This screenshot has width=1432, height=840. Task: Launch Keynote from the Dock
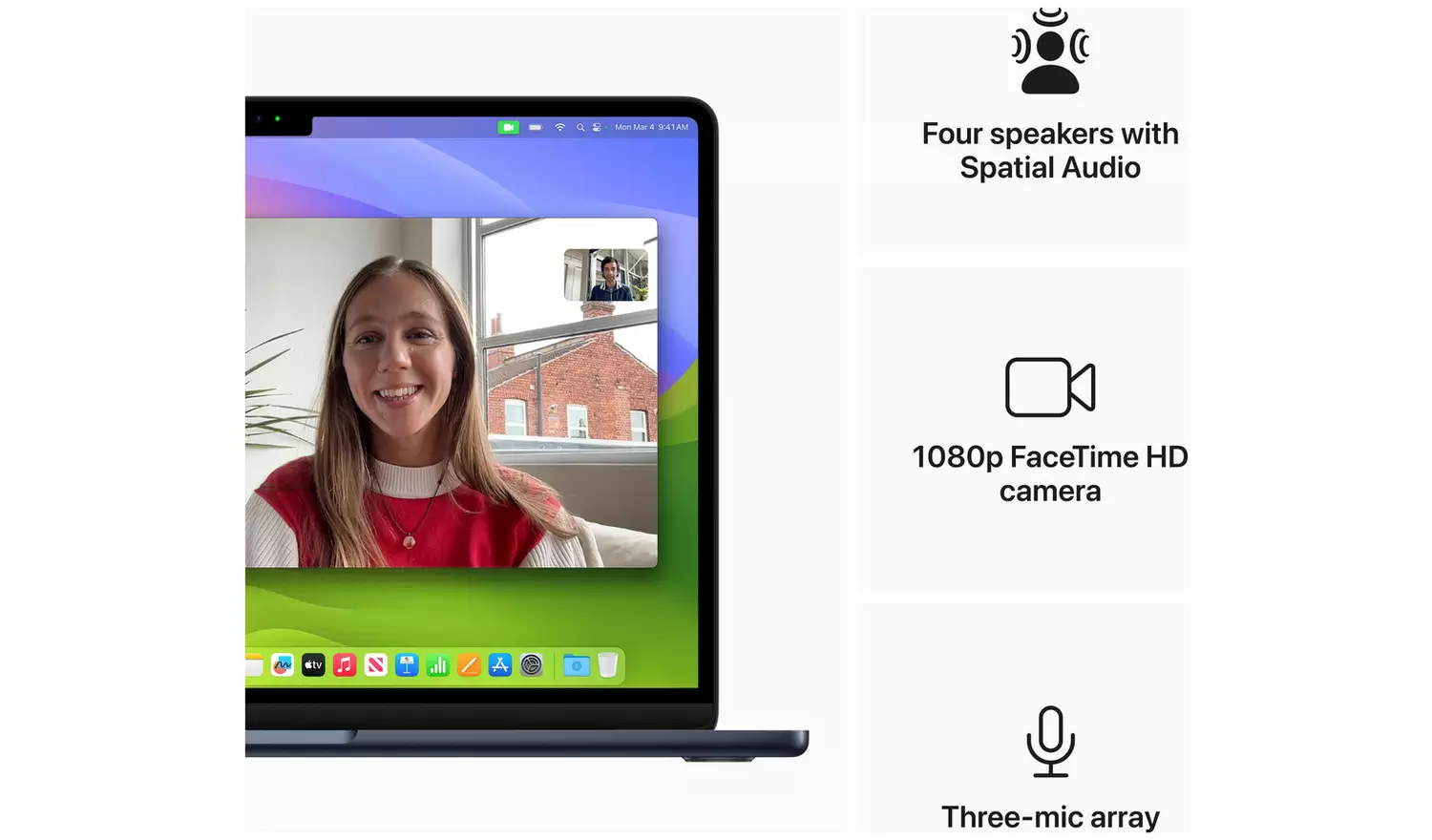point(407,665)
